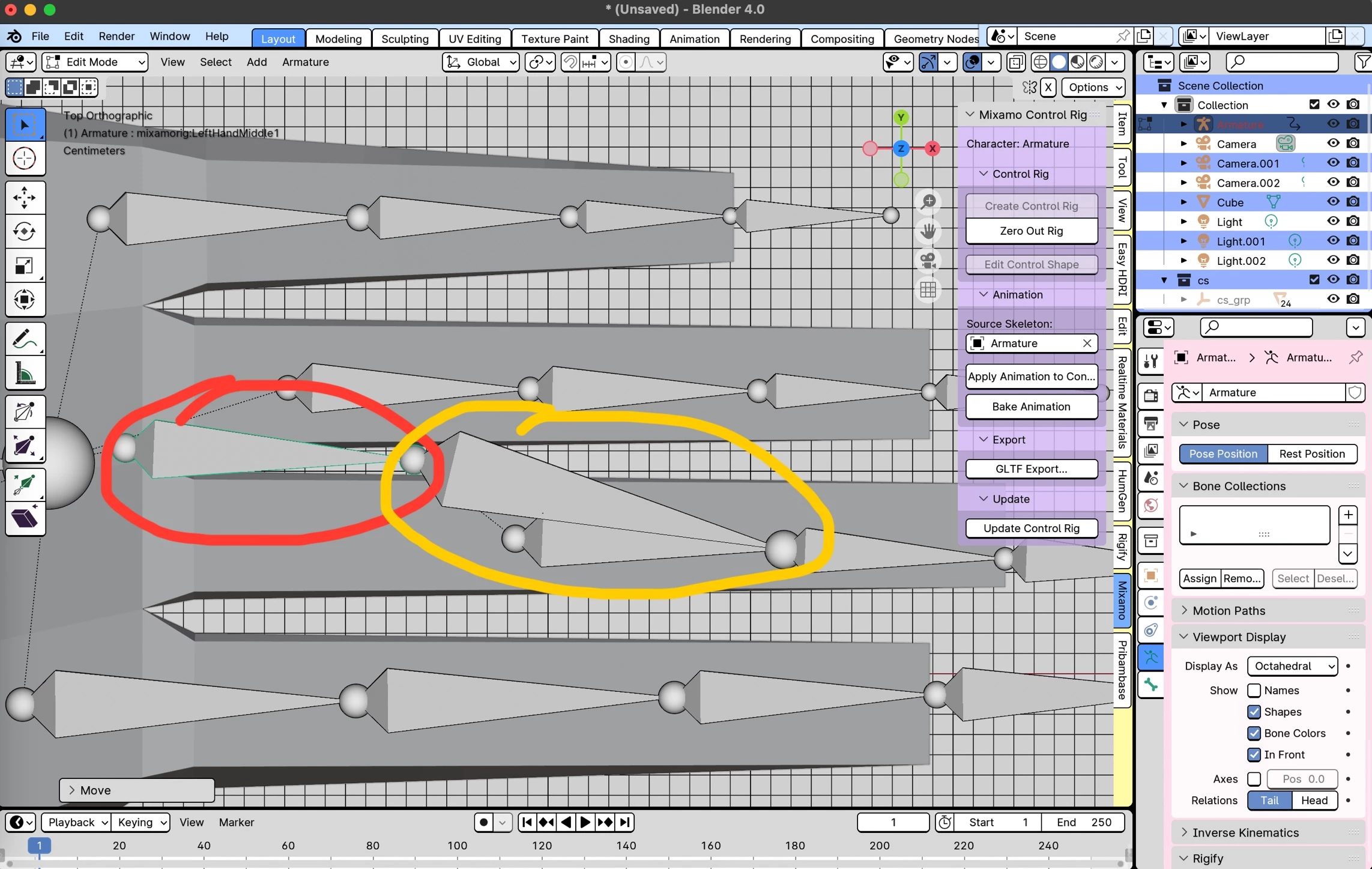
Task: Toggle X-ray display icon in header
Action: pos(1015,62)
